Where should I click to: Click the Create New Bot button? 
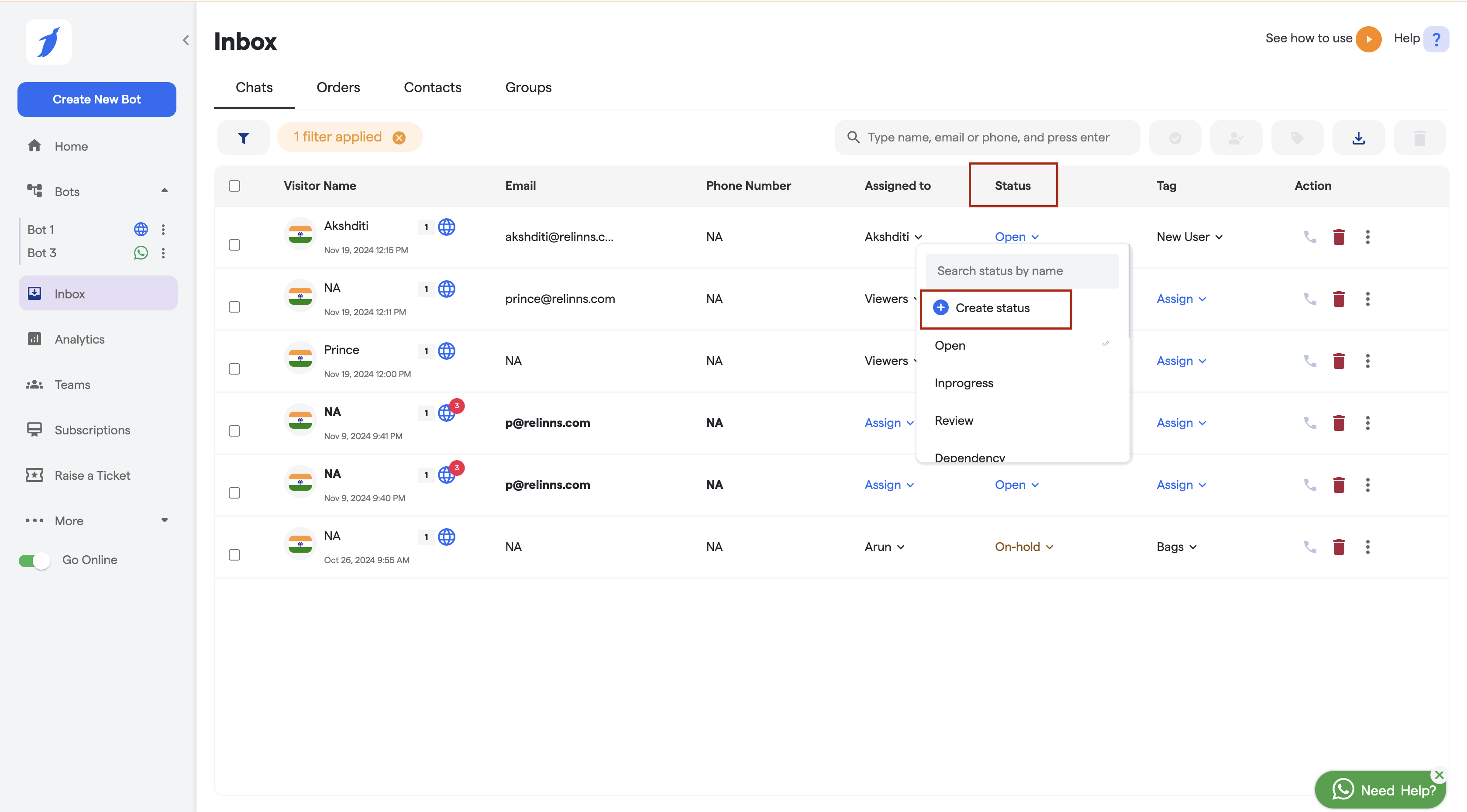97,99
